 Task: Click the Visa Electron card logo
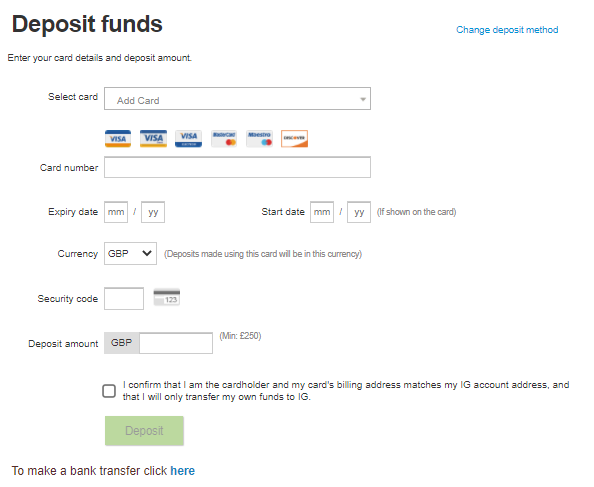(x=188, y=139)
